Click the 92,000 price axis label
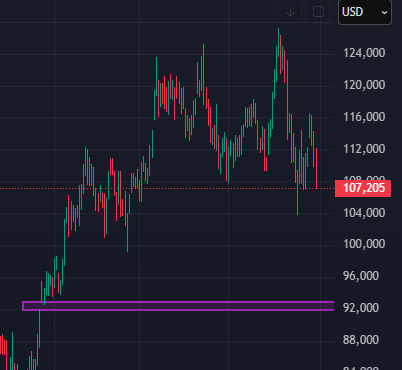The width and height of the screenshot is (402, 370). (x=361, y=308)
